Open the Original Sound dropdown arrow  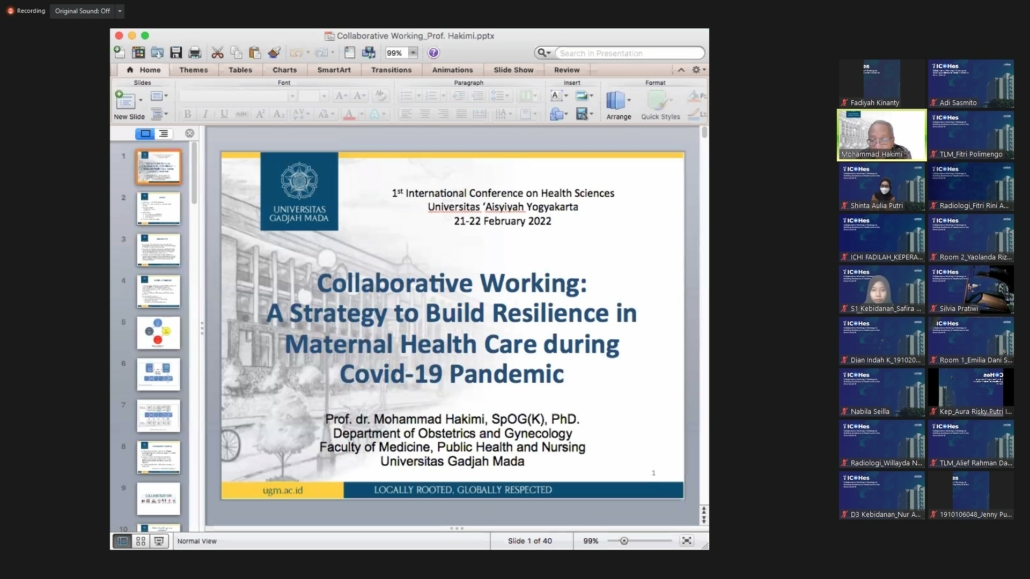(120, 11)
